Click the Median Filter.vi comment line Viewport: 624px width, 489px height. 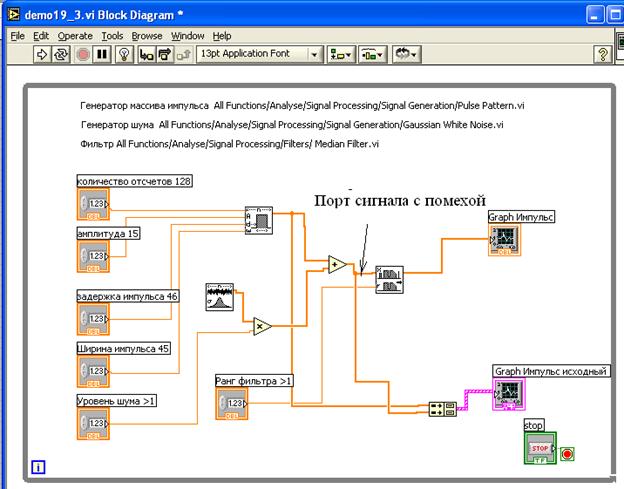(x=229, y=144)
